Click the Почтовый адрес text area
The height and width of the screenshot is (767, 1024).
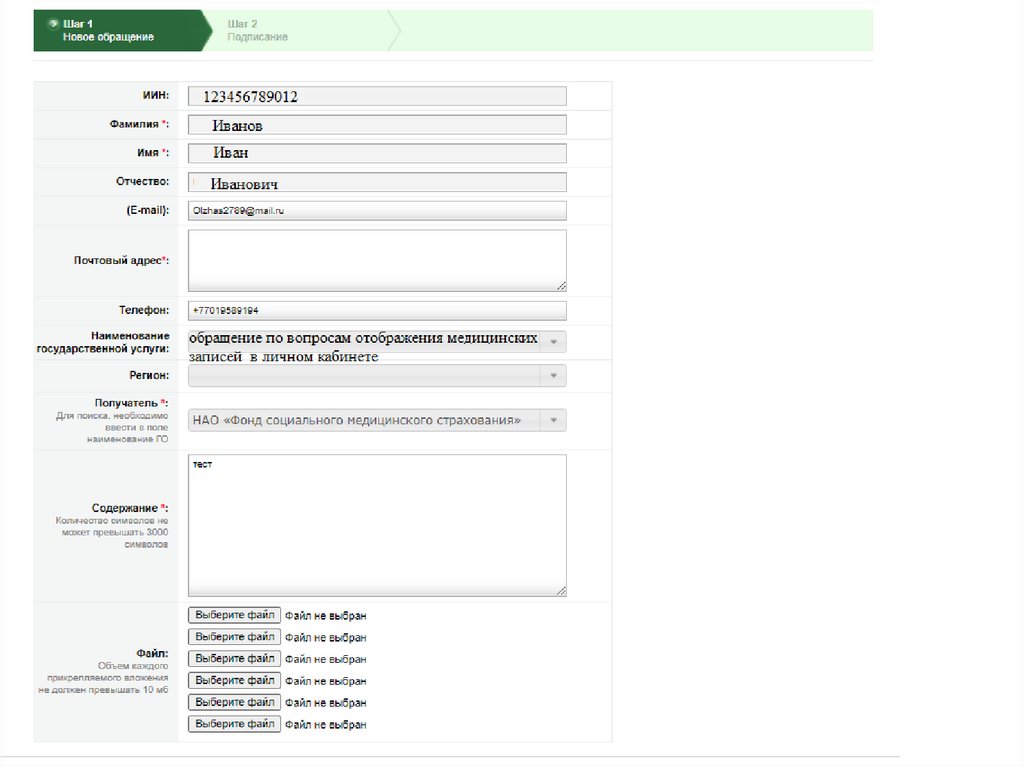point(377,261)
